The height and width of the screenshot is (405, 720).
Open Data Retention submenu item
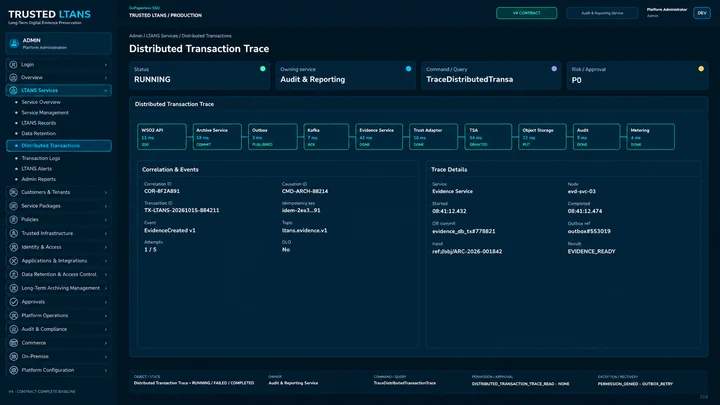point(39,134)
